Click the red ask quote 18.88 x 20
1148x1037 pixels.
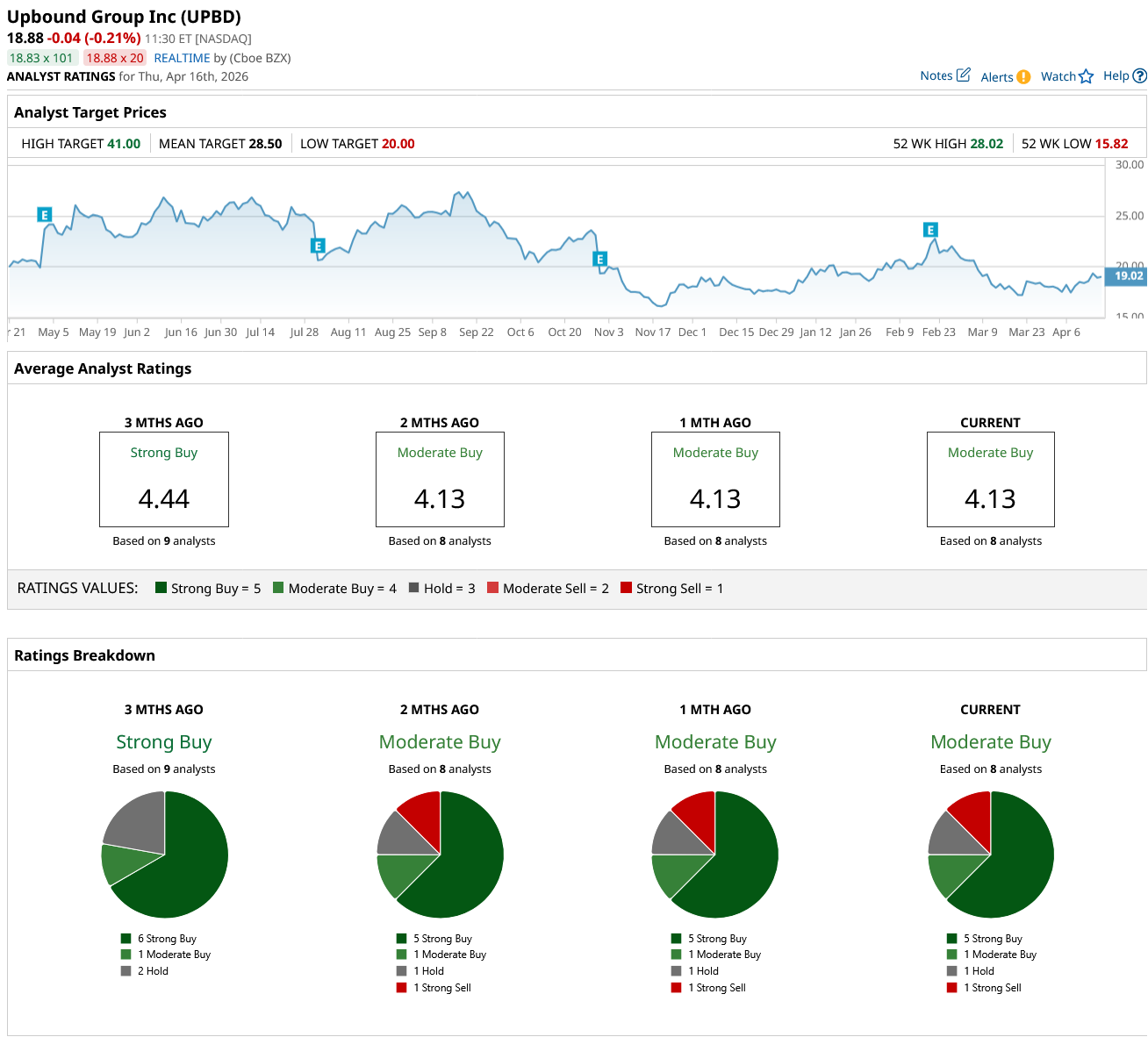pyautogui.click(x=115, y=58)
